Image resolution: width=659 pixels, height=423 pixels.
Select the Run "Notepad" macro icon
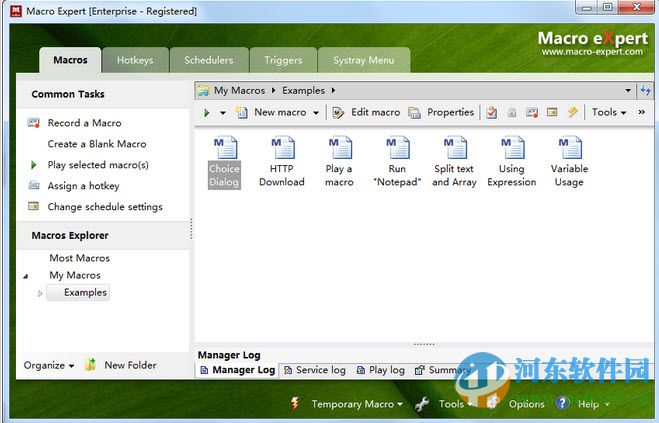click(x=397, y=161)
